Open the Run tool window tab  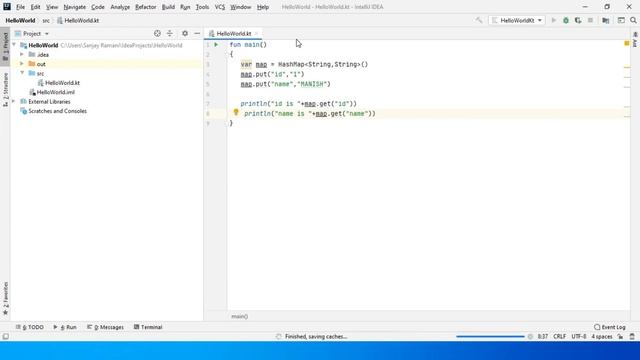[65, 327]
